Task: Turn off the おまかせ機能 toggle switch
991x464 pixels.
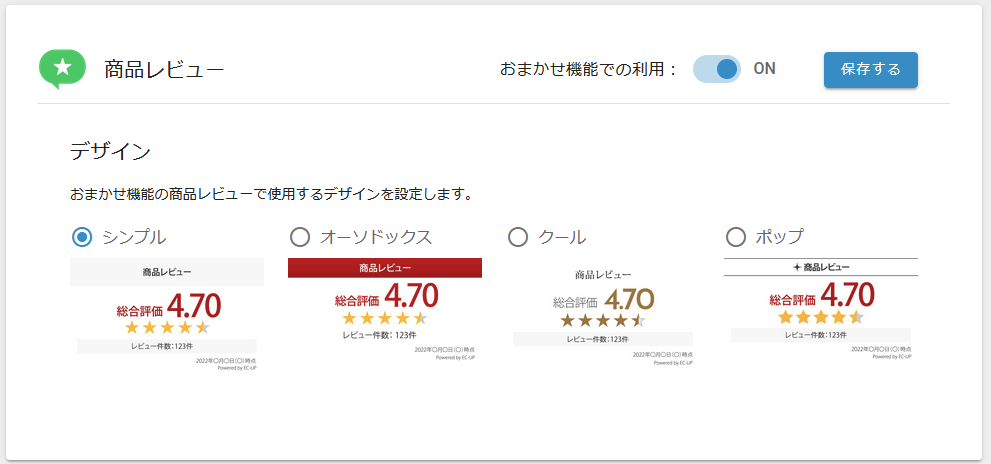Action: point(717,69)
